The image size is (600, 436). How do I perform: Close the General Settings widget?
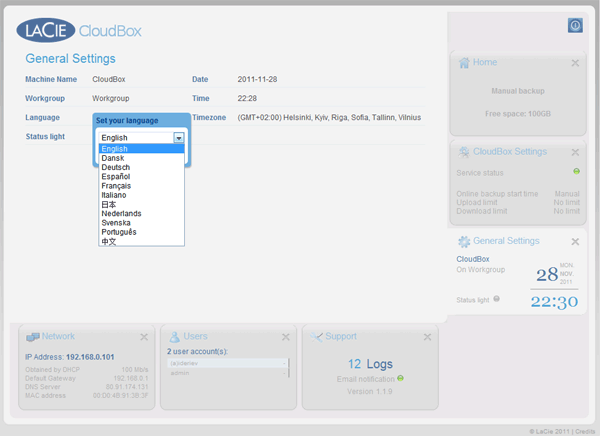tap(575, 242)
